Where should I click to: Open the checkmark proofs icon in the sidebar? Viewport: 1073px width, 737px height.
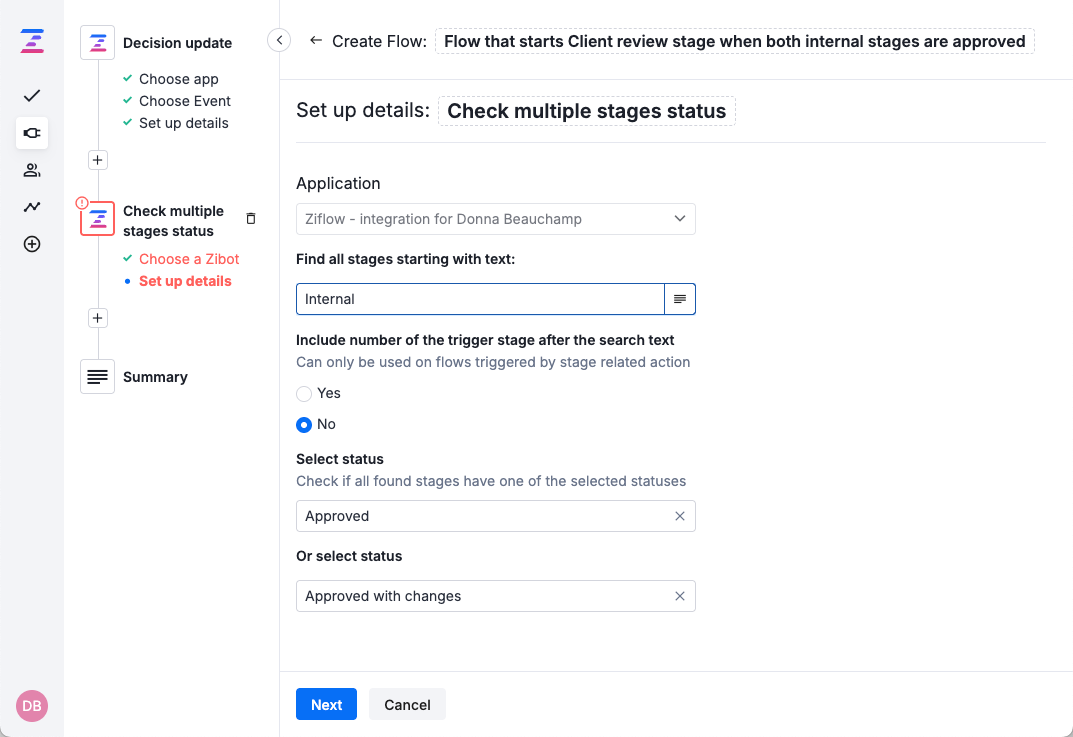click(32, 96)
